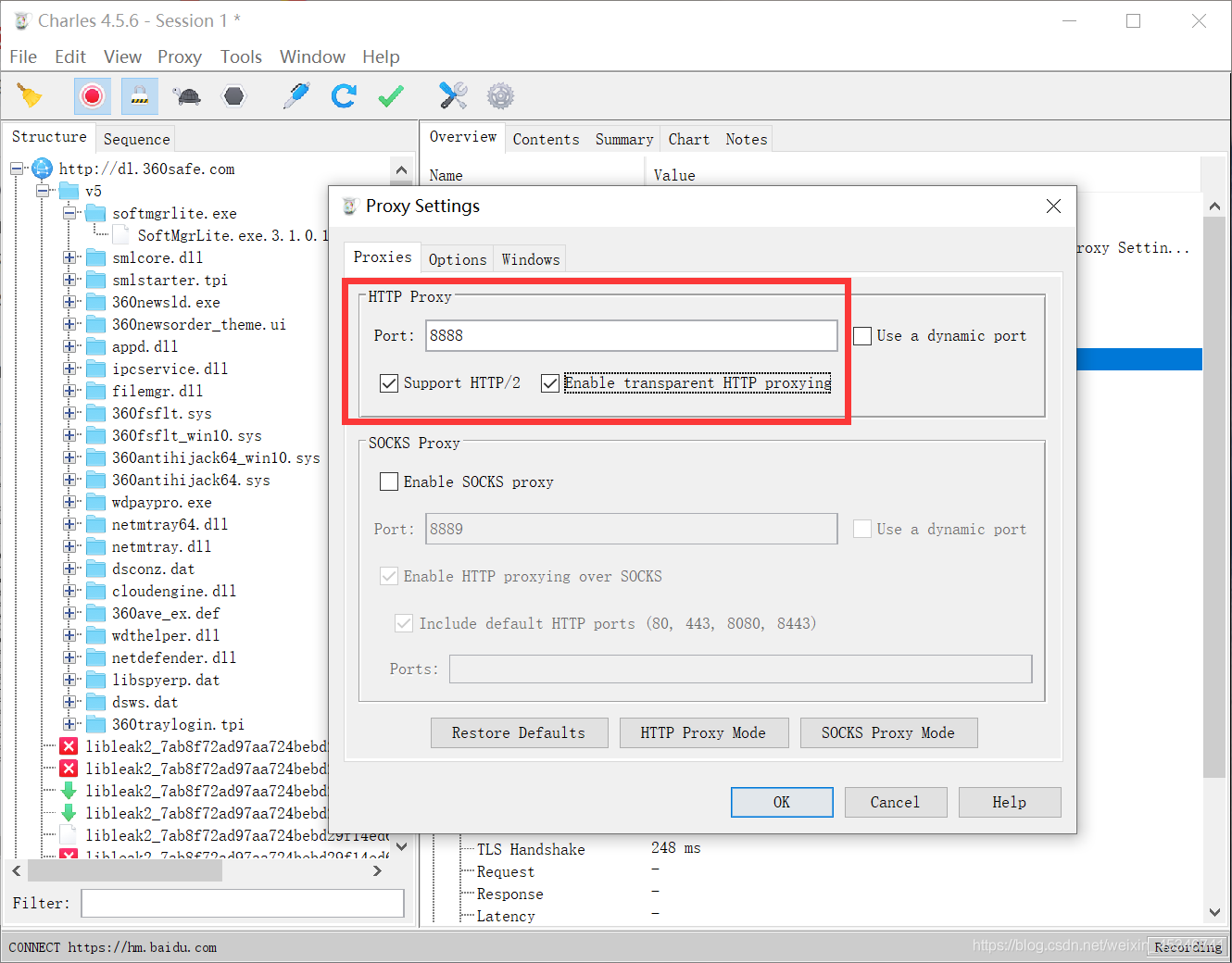
Task: Click the Filter text field
Action: pos(243,903)
